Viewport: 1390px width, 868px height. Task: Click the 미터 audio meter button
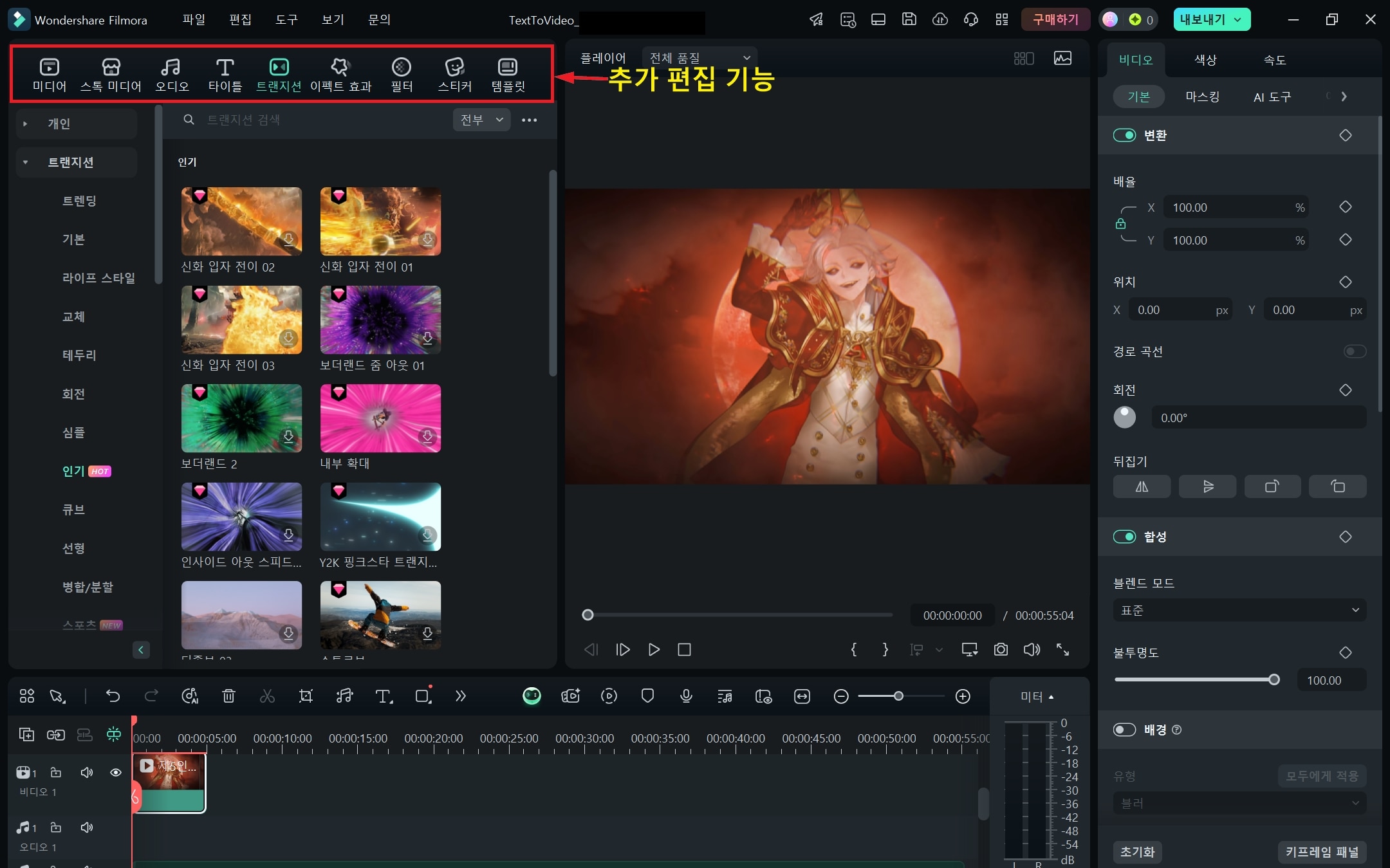coord(1037,696)
